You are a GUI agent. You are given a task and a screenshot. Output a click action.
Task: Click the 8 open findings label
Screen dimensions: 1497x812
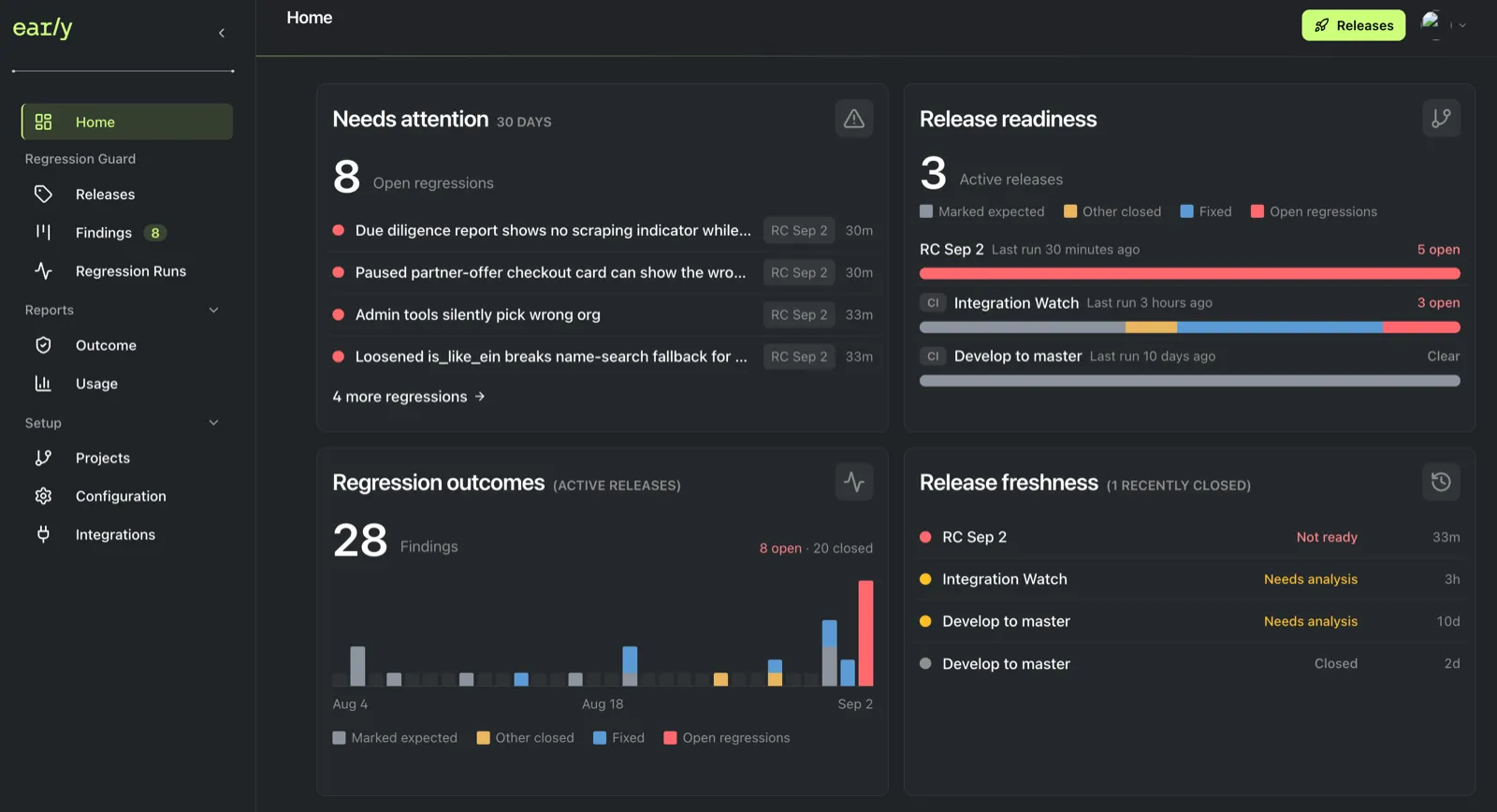[x=780, y=548]
